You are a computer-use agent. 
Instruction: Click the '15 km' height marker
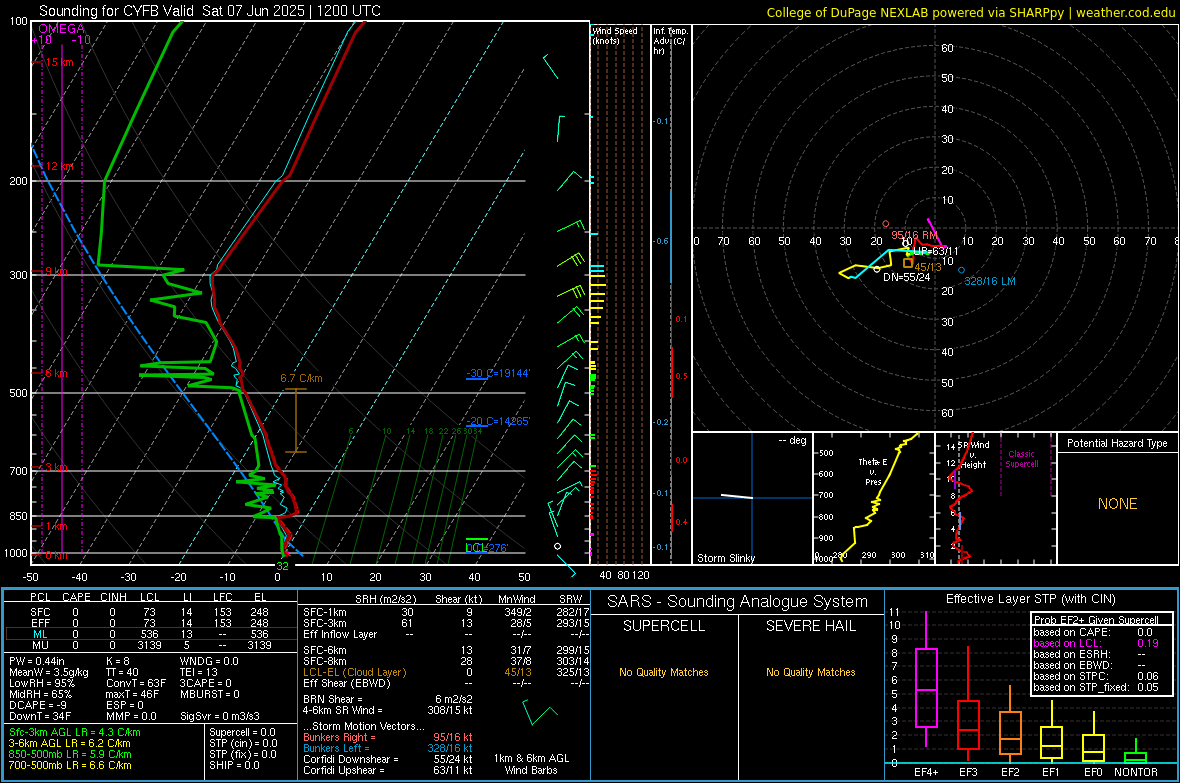tap(59, 62)
